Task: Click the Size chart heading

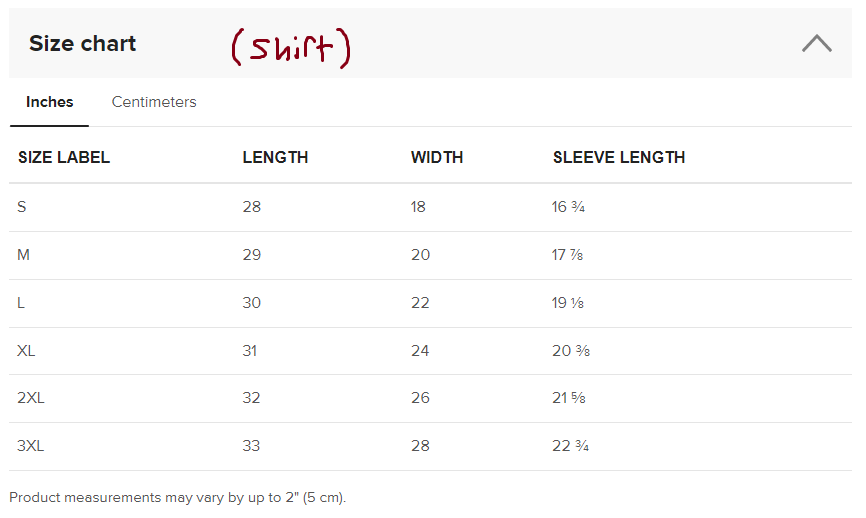Action: (82, 44)
